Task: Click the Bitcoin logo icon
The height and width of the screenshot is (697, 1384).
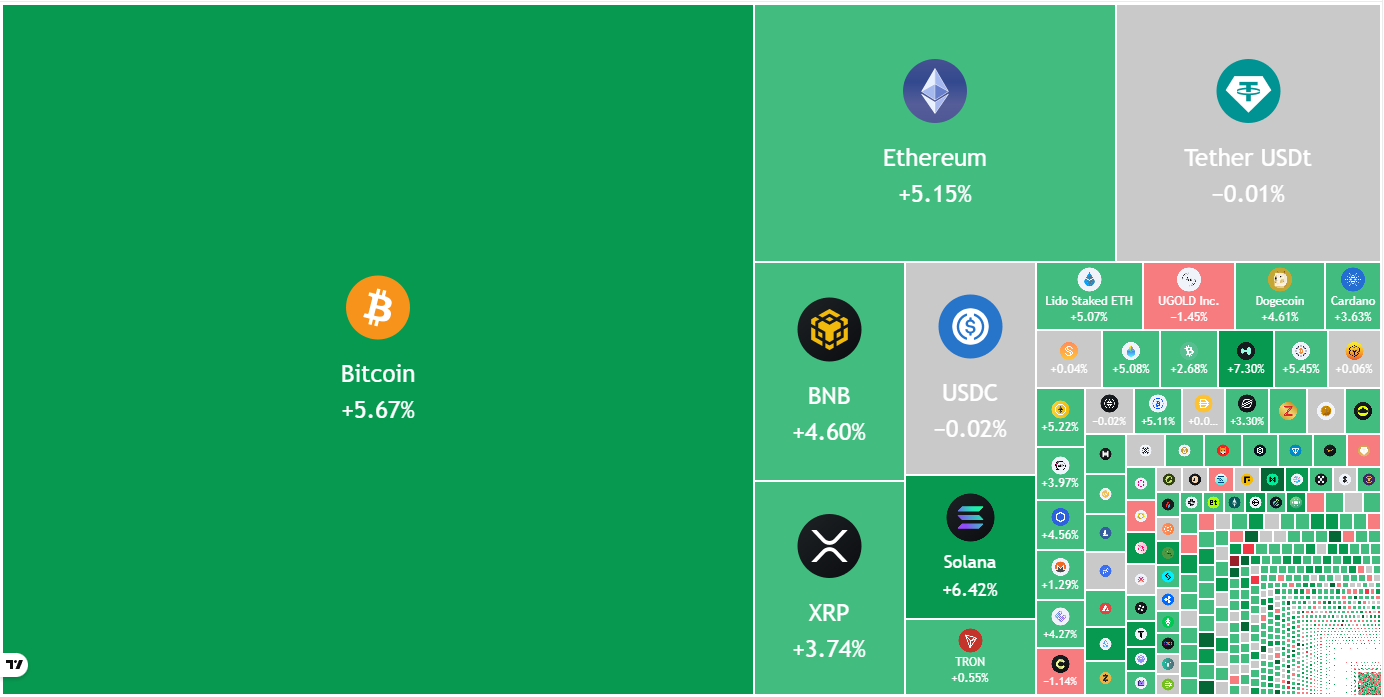Action: 378,307
